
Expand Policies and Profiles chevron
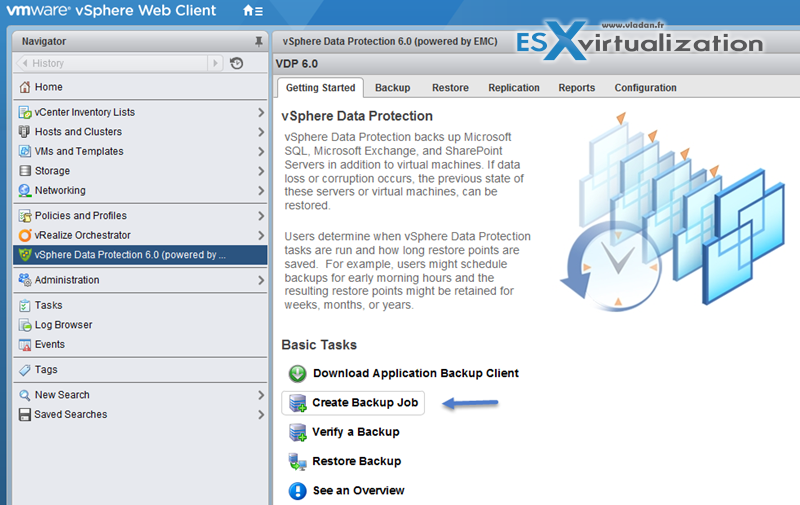click(261, 216)
